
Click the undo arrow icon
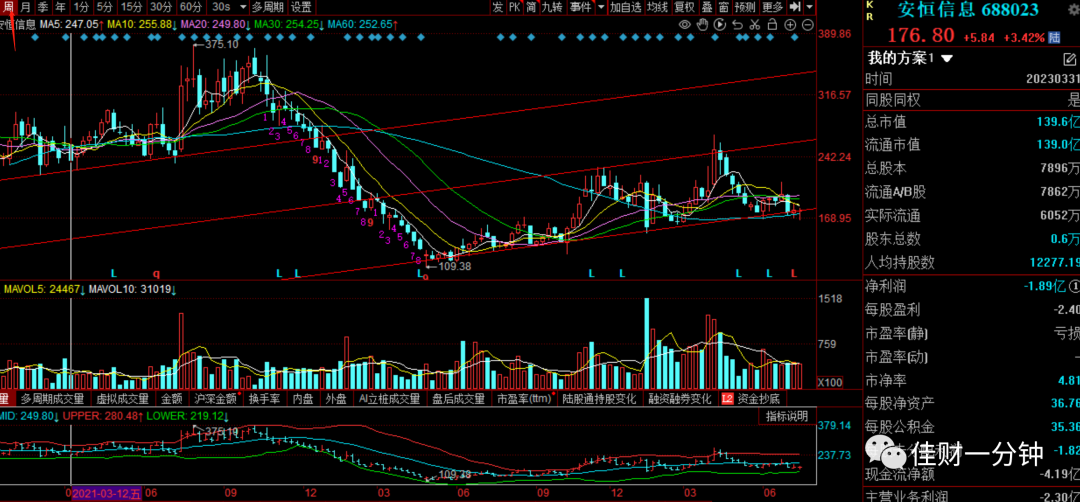coord(738,25)
